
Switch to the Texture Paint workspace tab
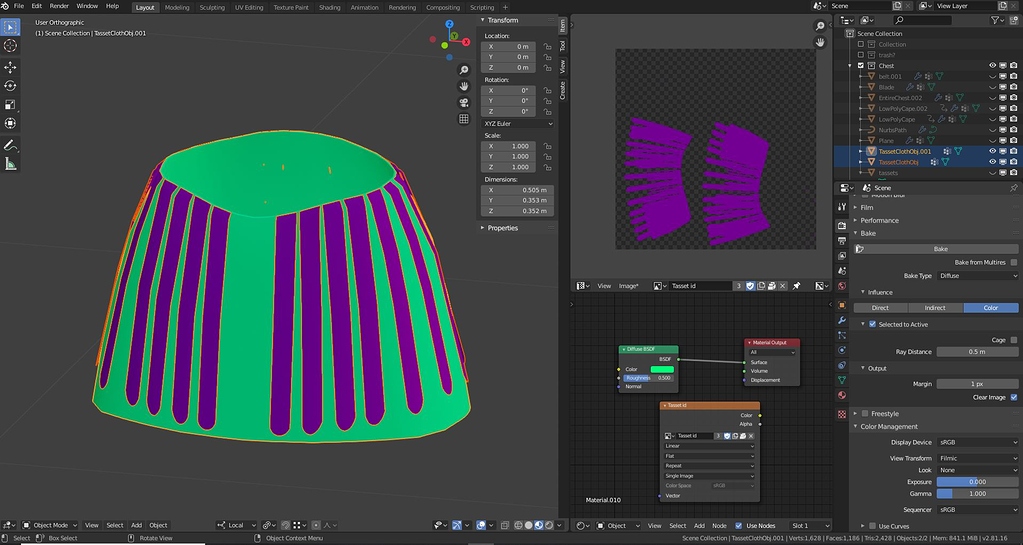click(x=291, y=7)
